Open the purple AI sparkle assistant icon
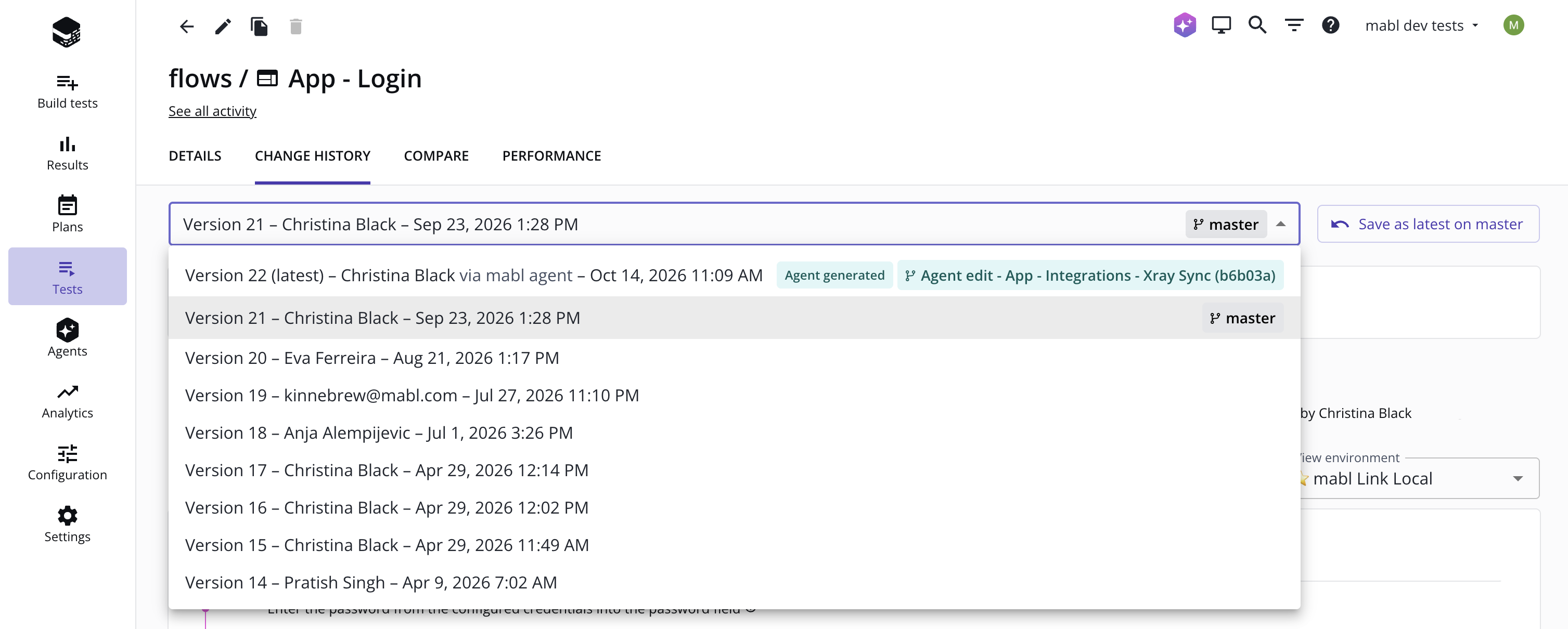 [1185, 25]
